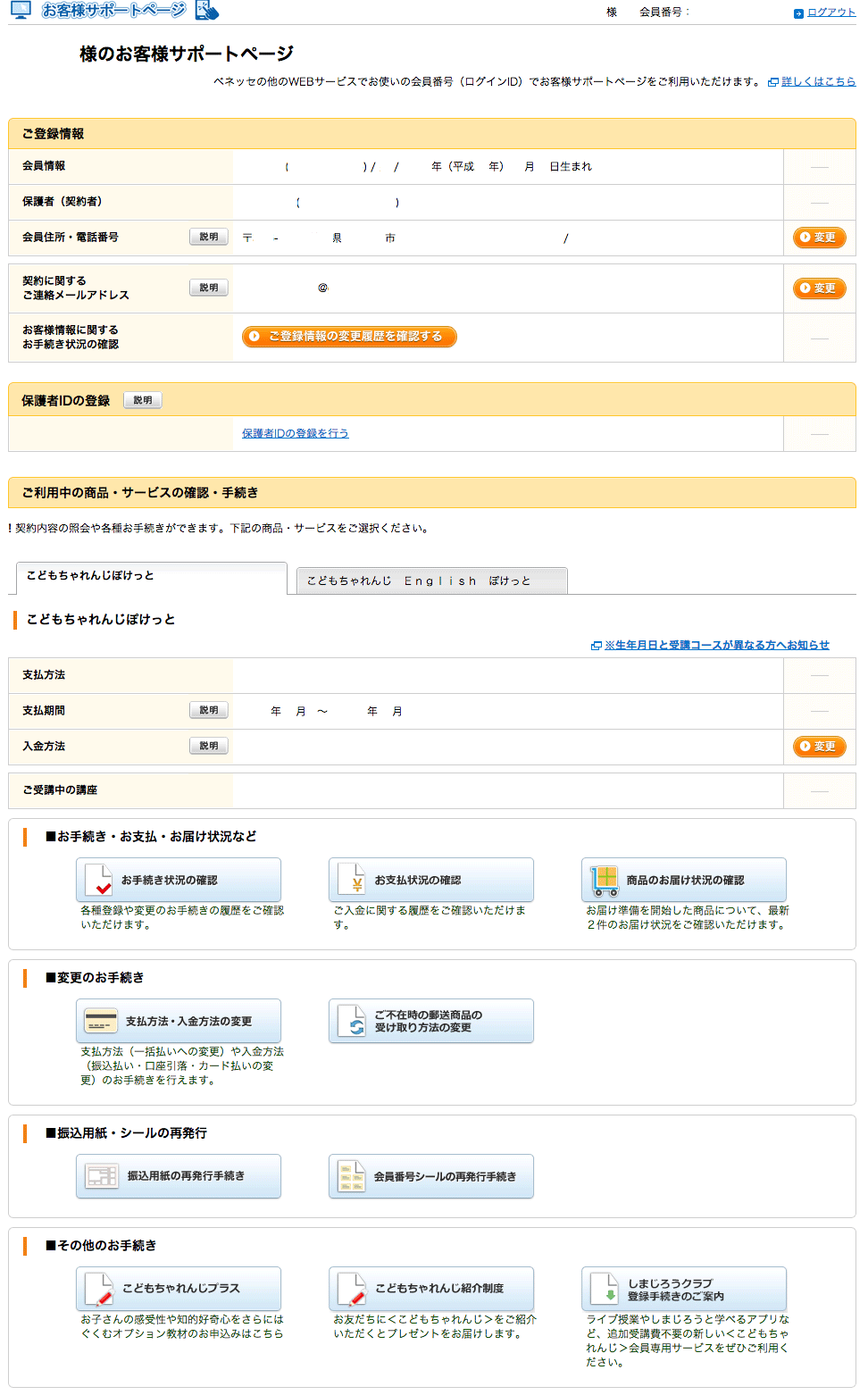This screenshot has height=1395, width=868.
Task: Open 商品のお届け状況の確認 via the cart icon
Action: click(604, 880)
